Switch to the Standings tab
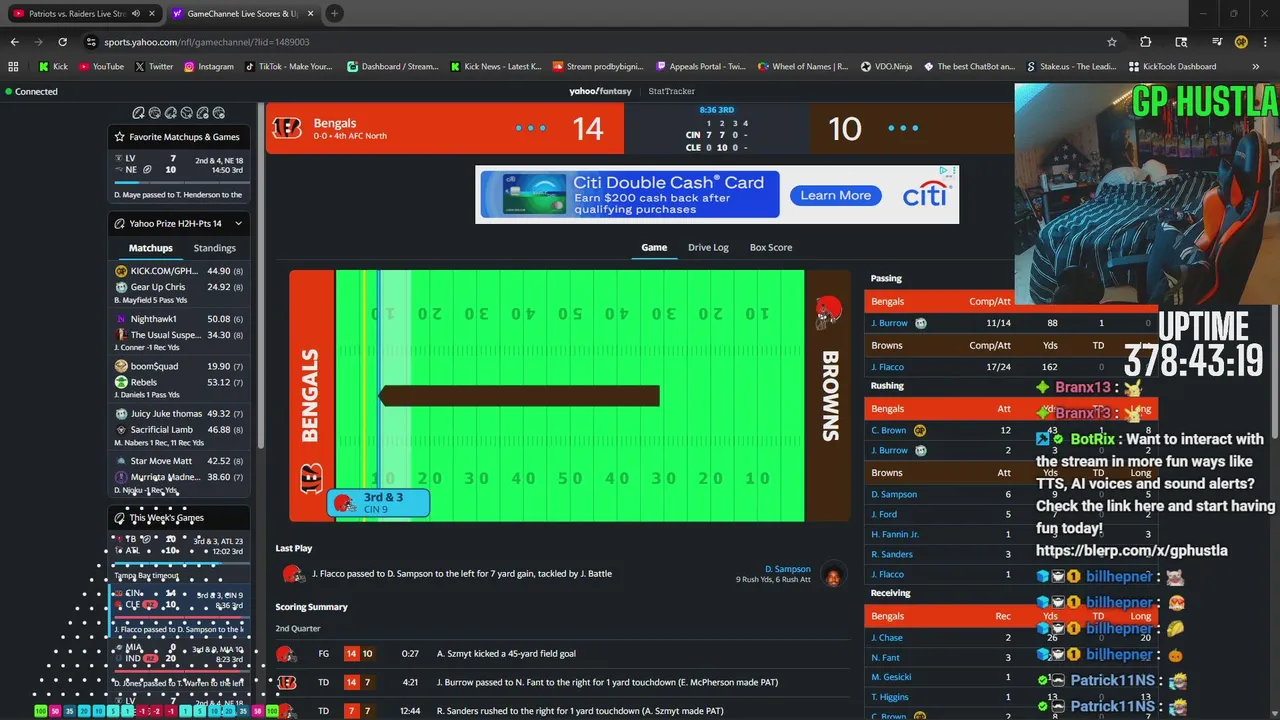The image size is (1280, 720). click(x=215, y=248)
